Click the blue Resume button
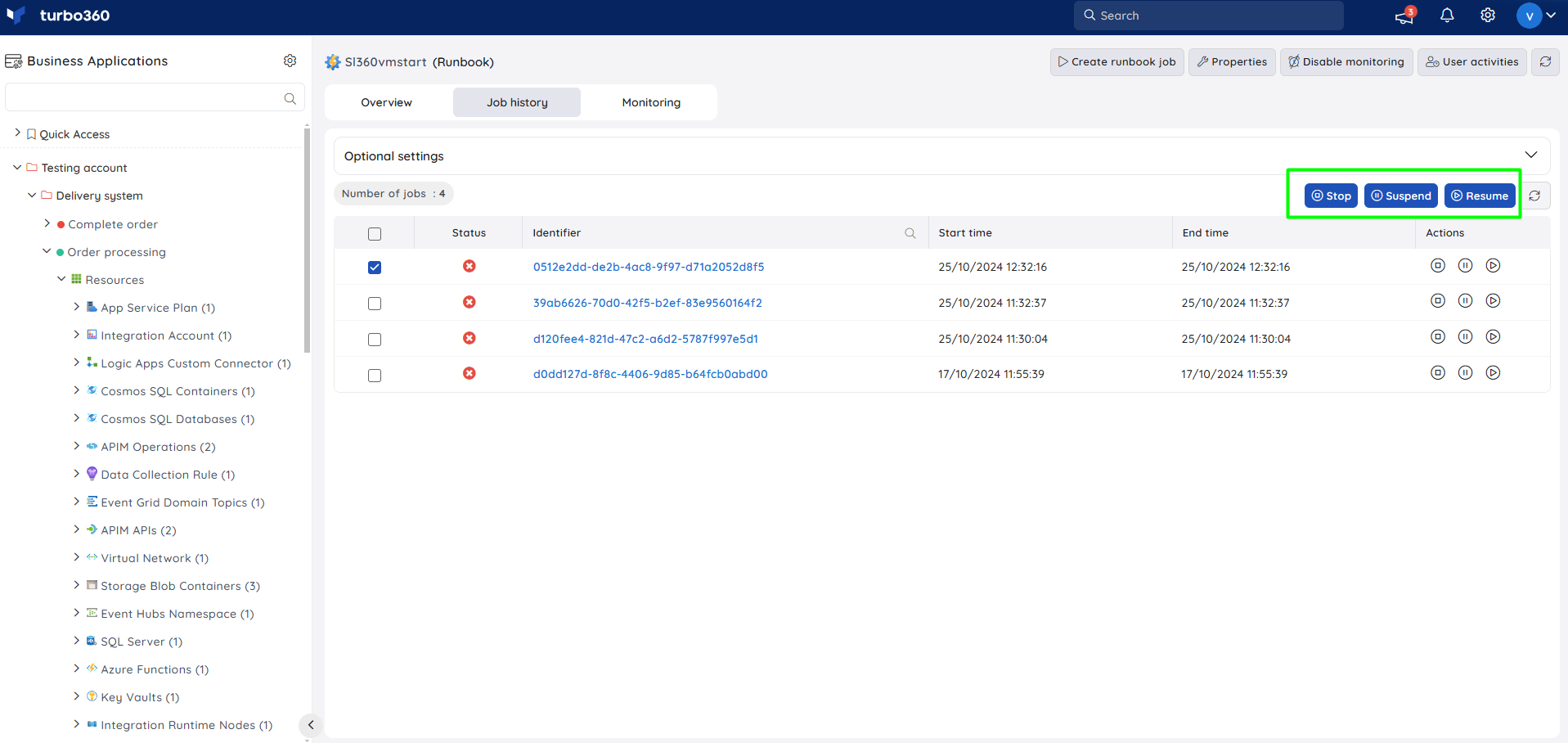Viewport: 1568px width, 743px height. pos(1480,196)
